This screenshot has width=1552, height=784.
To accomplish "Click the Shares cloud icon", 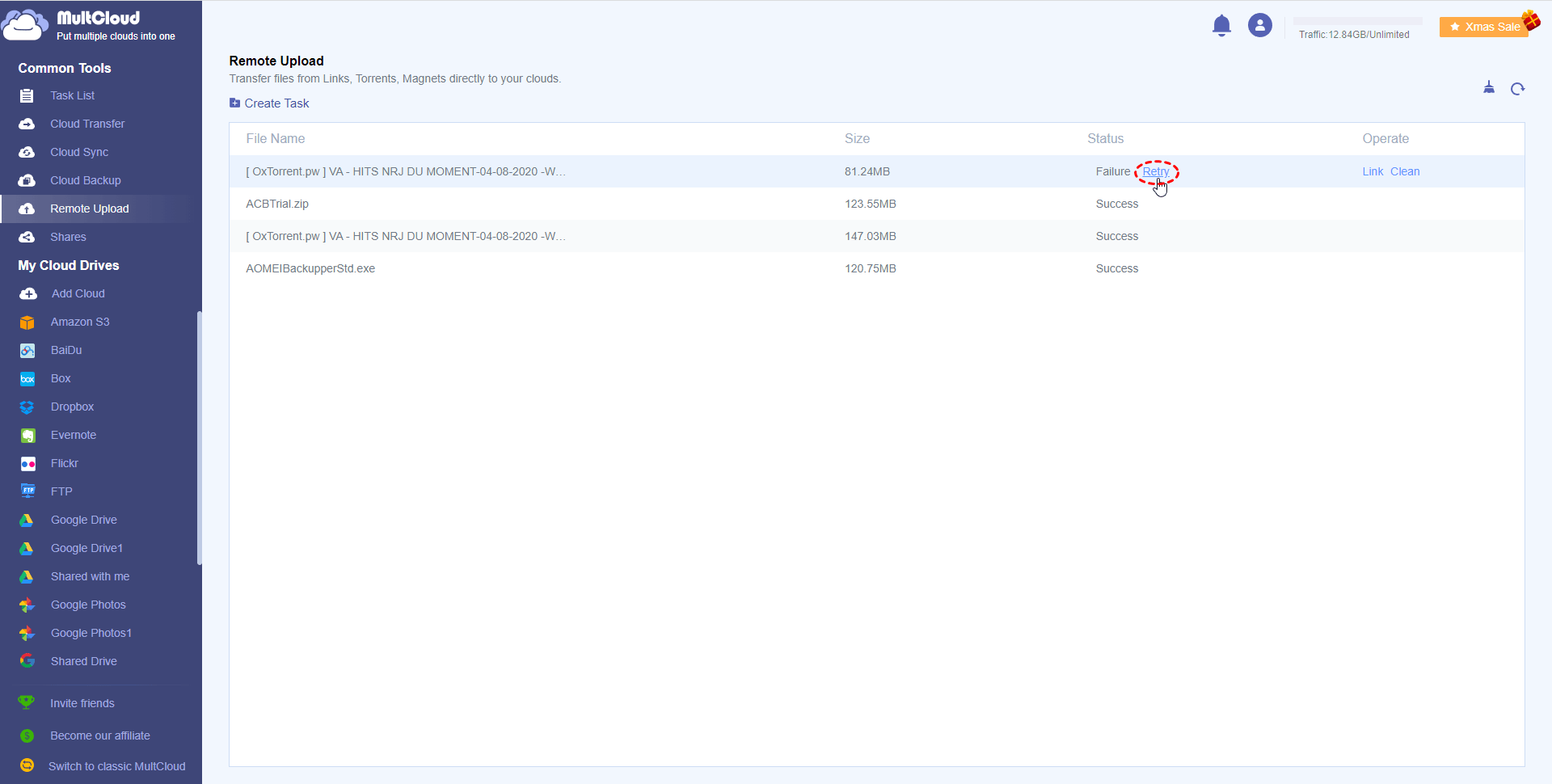I will (27, 238).
